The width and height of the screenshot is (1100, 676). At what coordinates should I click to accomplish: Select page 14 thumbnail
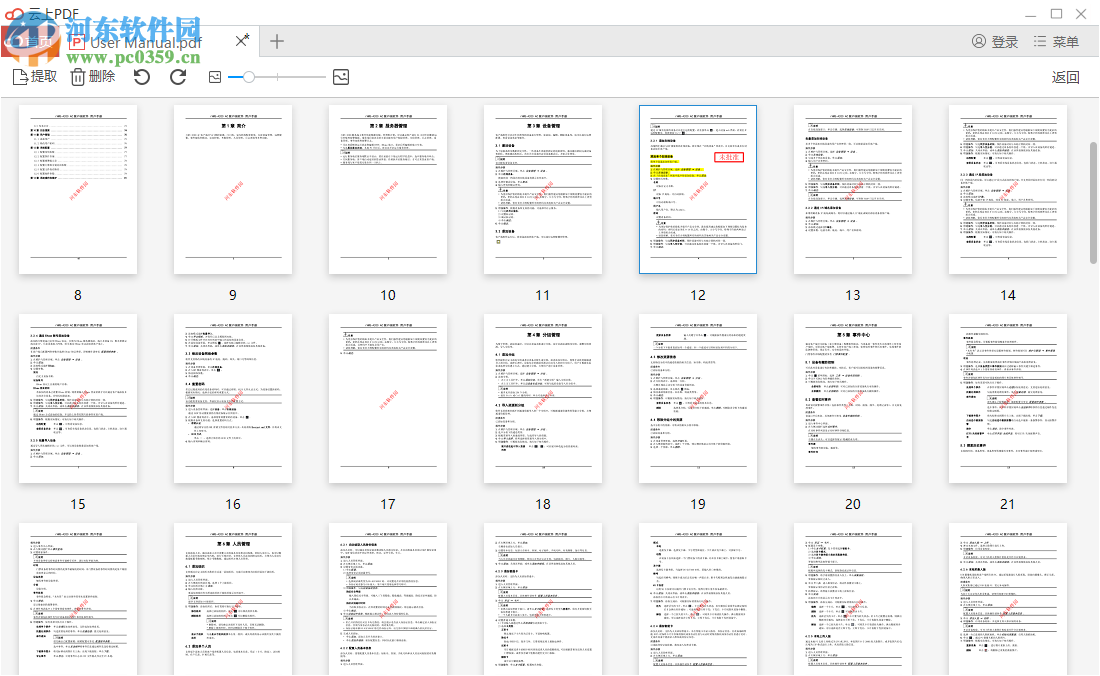pos(1008,189)
